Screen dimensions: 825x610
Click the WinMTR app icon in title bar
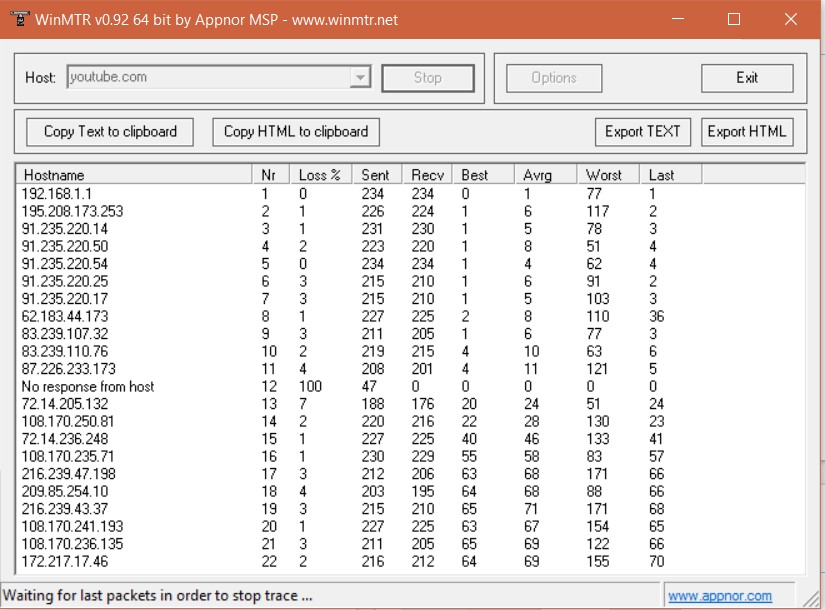coord(17,19)
